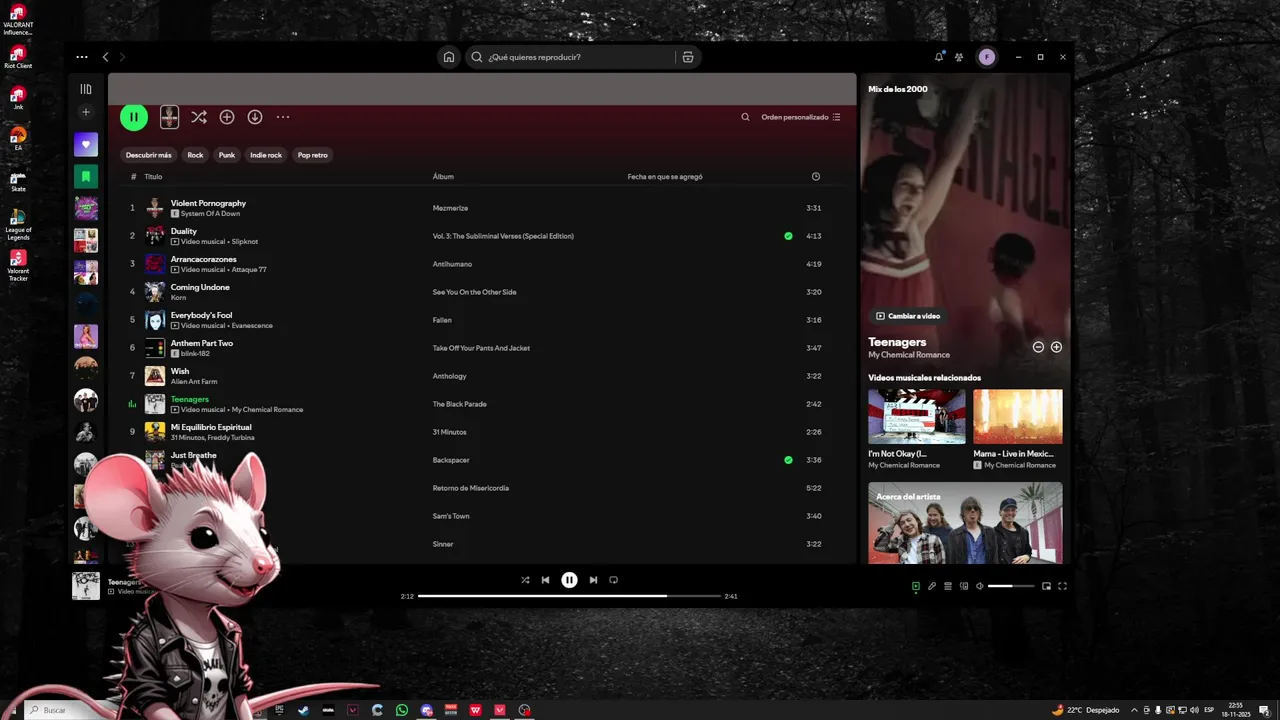1280x720 pixels.
Task: Open League of Legends desktop shortcut
Action: click(18, 225)
